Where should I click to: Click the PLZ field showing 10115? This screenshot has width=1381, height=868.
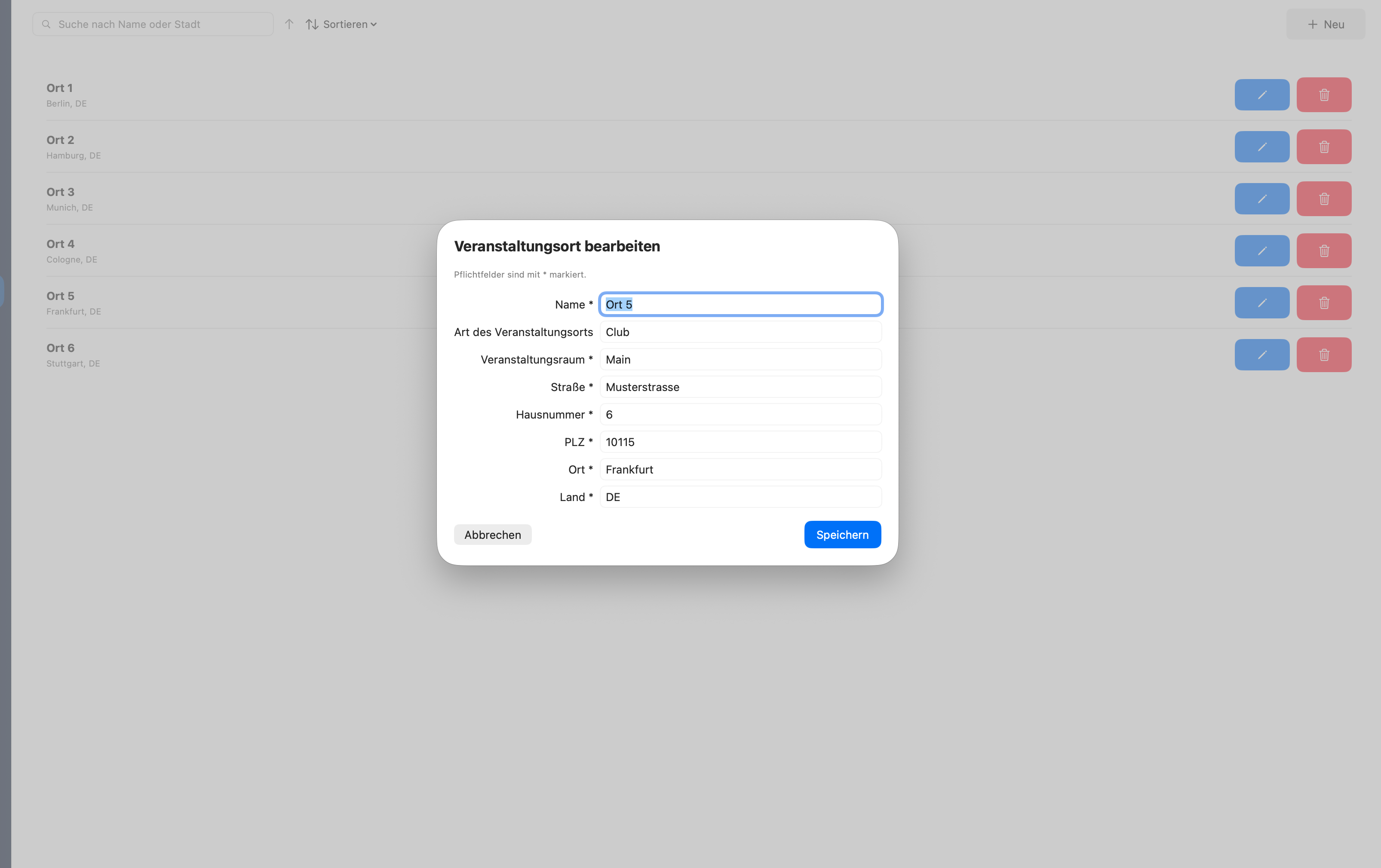click(x=740, y=442)
